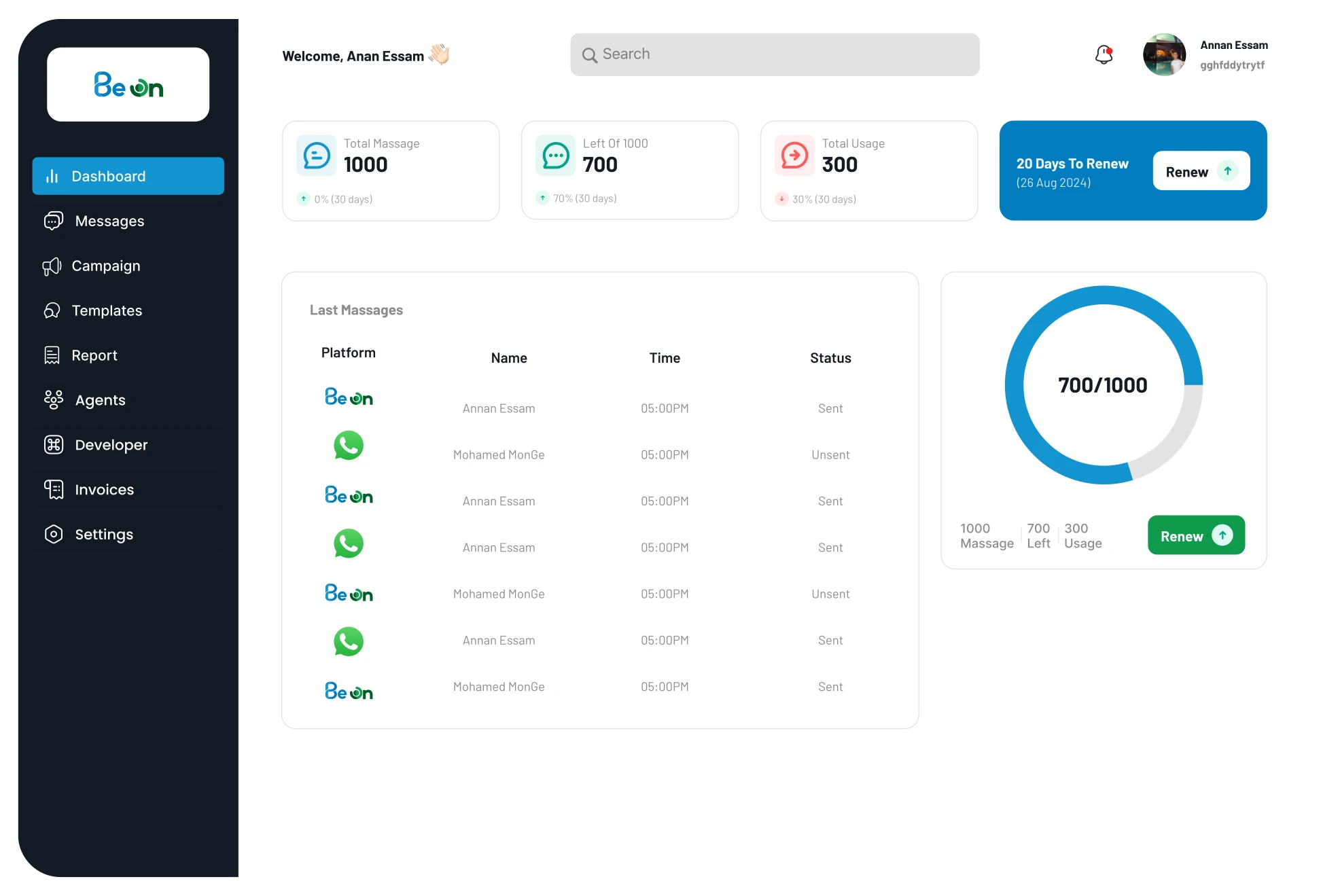Click the Templates icon
The height and width of the screenshot is (896, 1321).
click(52, 310)
